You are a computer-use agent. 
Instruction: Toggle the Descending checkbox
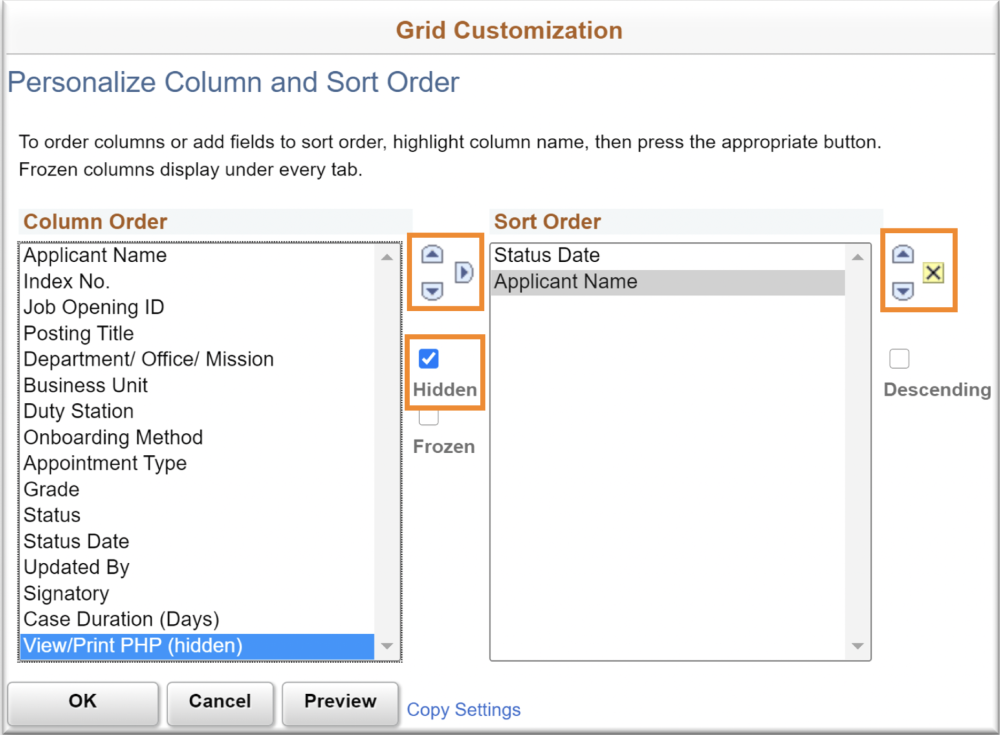coord(900,359)
